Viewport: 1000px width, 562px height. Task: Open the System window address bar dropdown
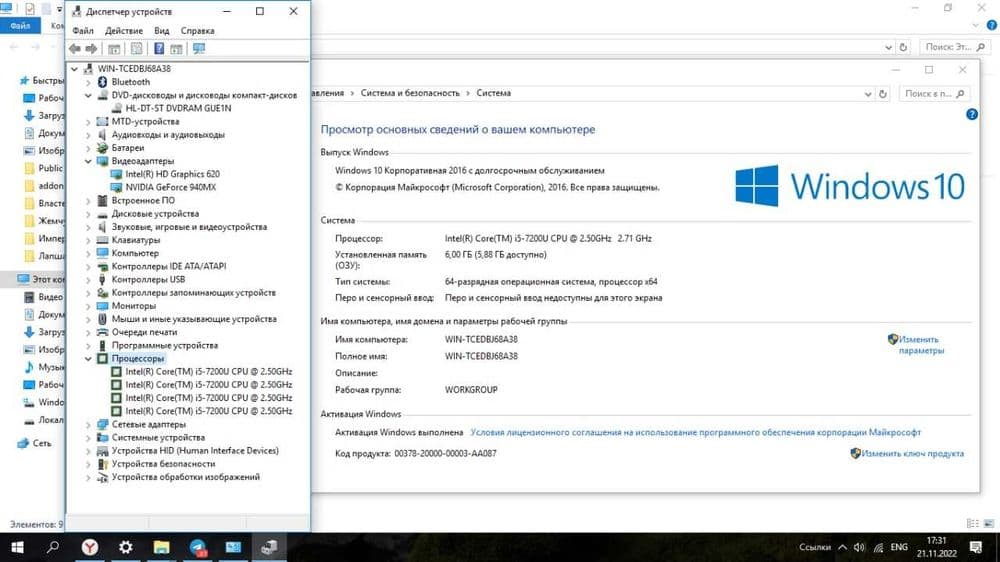(x=868, y=94)
